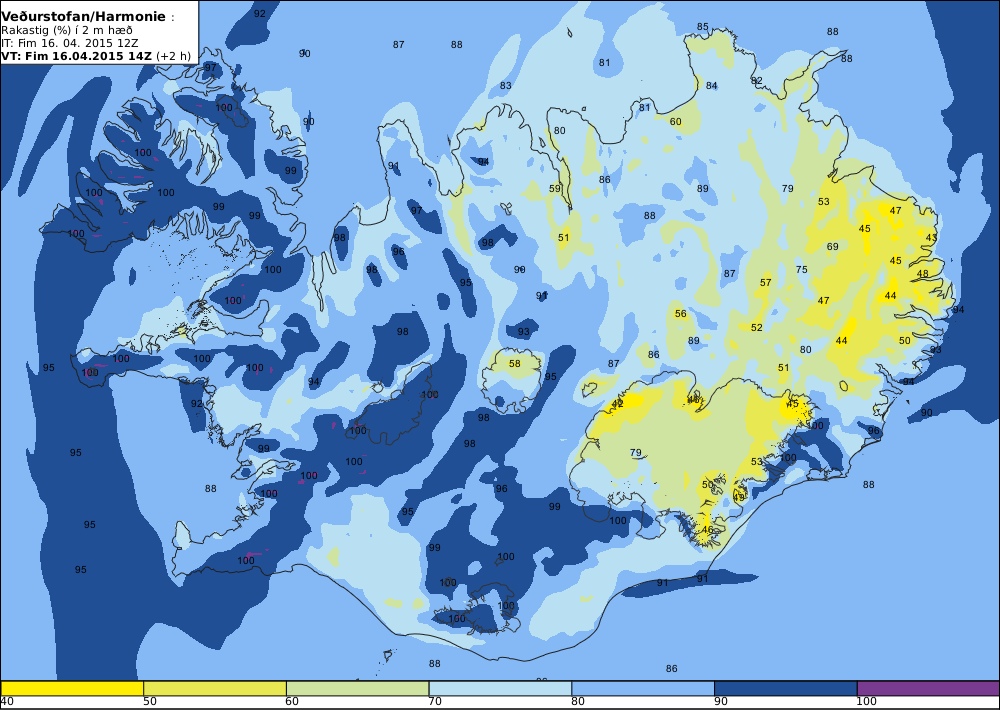Click the Veðurstofan/Harmonie title text
Image resolution: width=1000 pixels, height=710 pixels.
pos(84,17)
